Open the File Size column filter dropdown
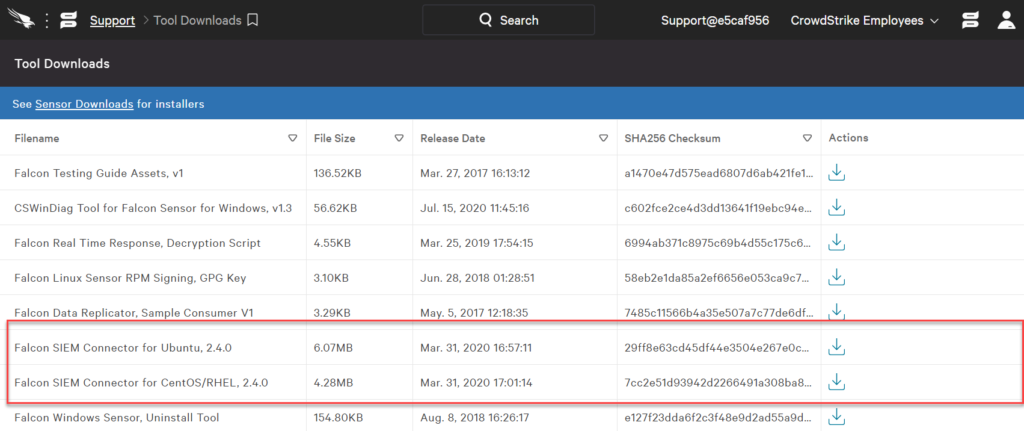The image size is (1024, 431). (x=398, y=138)
